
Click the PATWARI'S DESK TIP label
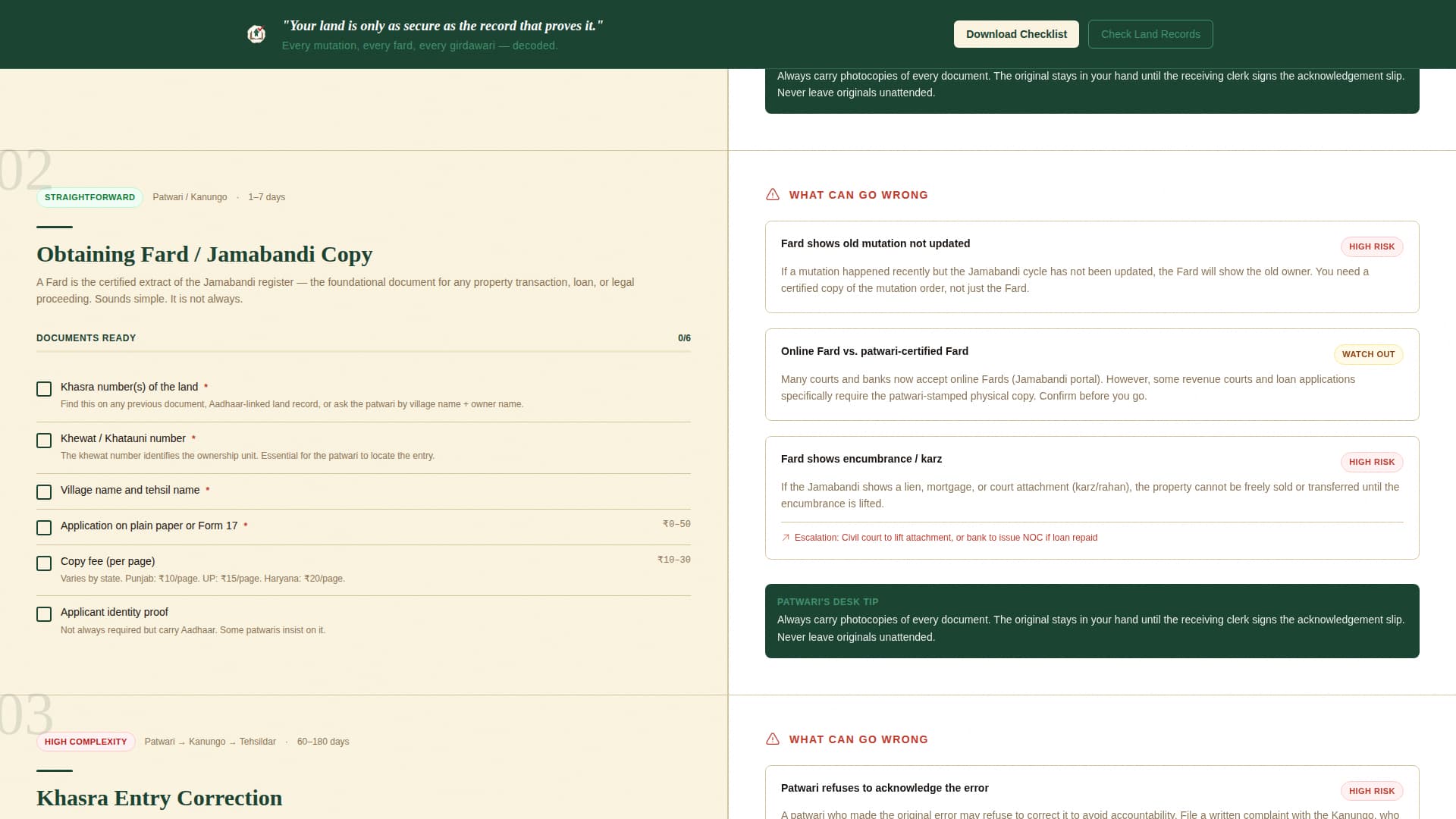pos(827,602)
